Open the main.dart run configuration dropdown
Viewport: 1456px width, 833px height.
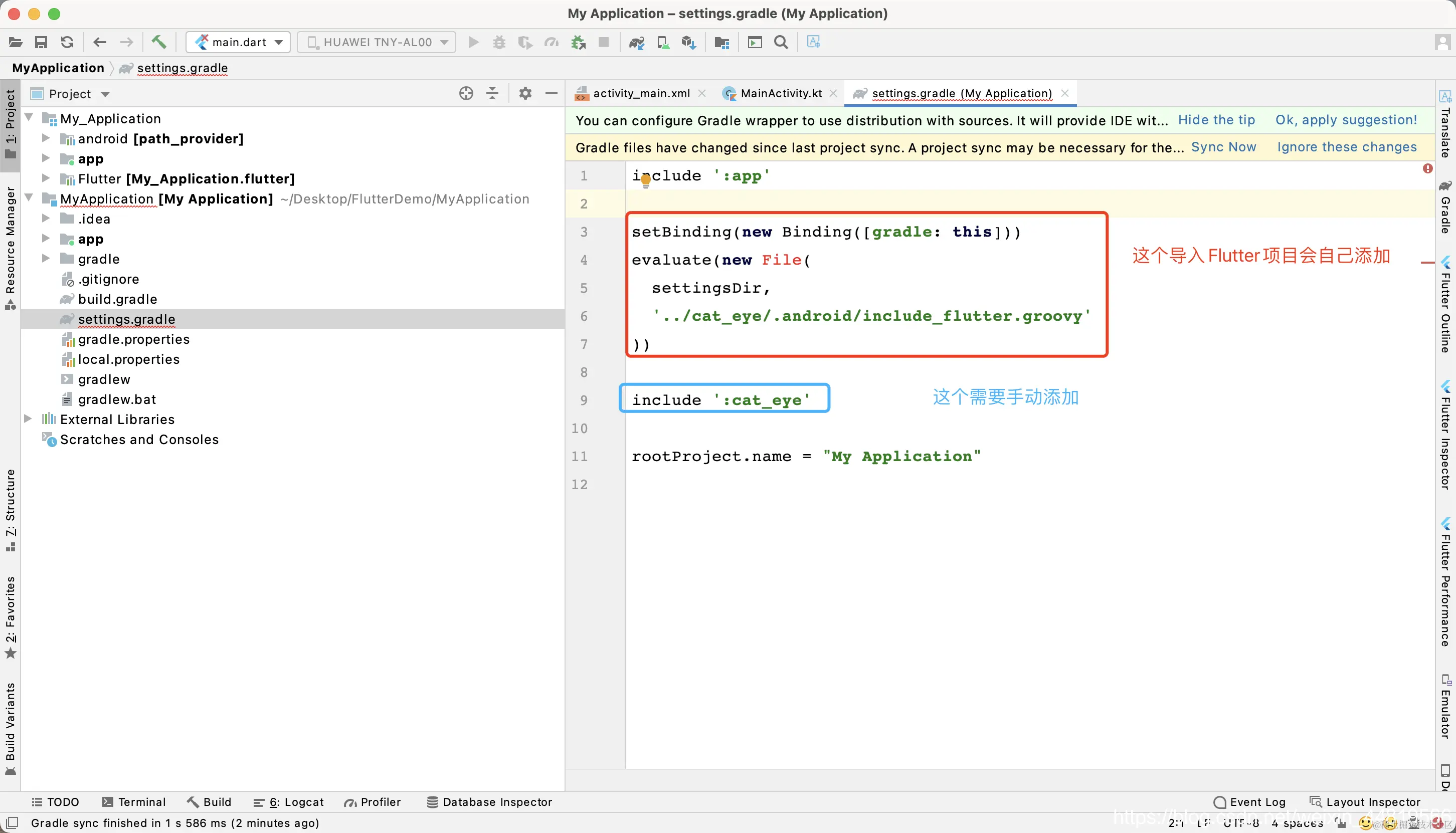point(239,42)
